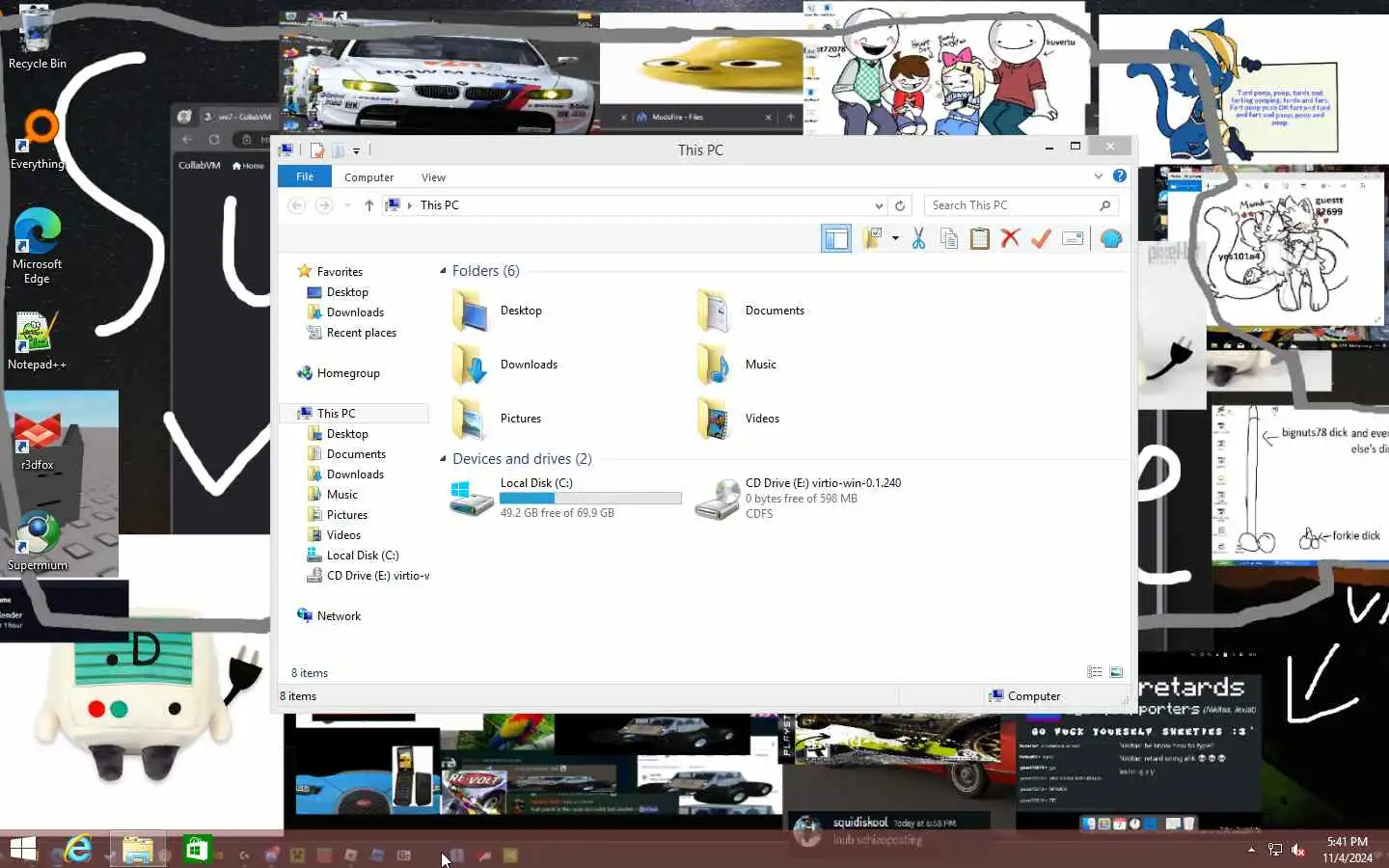This screenshot has width=1389, height=868.
Task: Show hidden tray icons arrow
Action: tap(1251, 850)
